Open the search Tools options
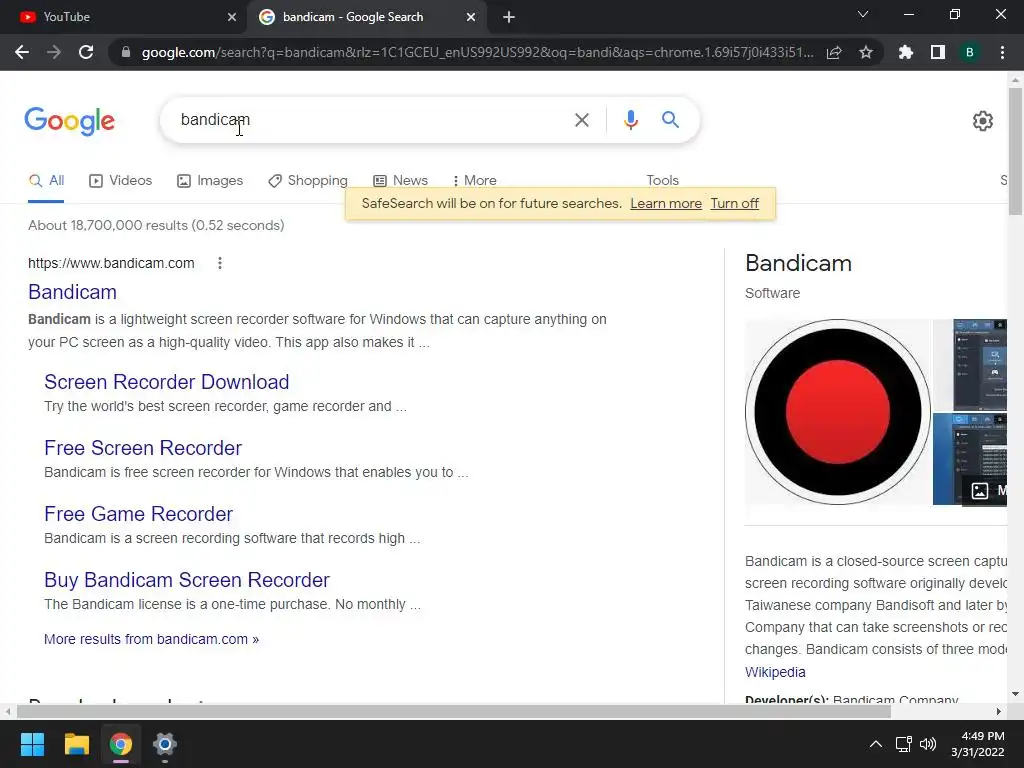The height and width of the screenshot is (768, 1024). pyautogui.click(x=662, y=180)
